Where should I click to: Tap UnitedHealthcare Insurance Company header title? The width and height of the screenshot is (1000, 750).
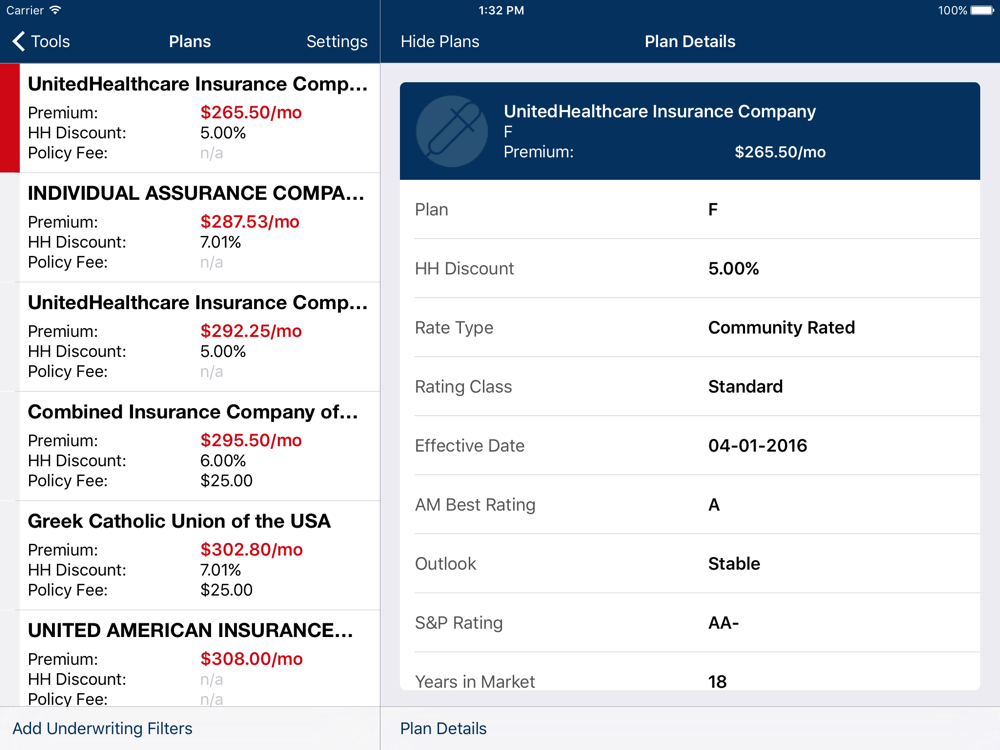[x=660, y=112]
